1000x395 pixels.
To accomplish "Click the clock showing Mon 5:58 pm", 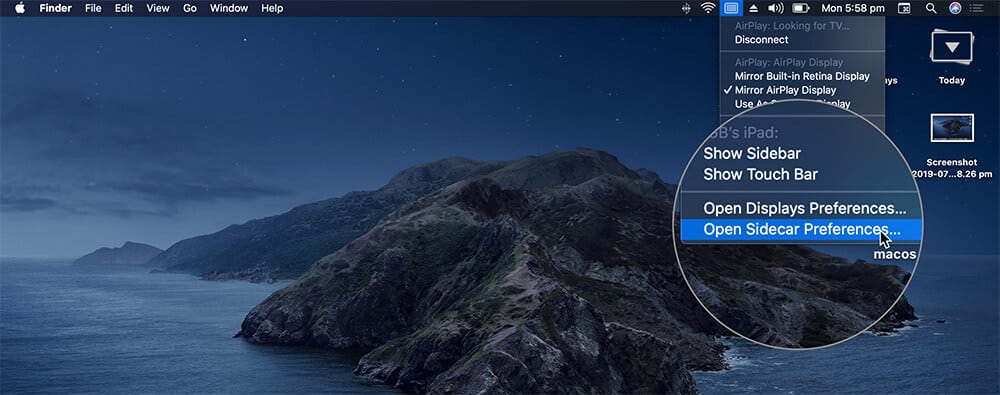I will tap(853, 8).
